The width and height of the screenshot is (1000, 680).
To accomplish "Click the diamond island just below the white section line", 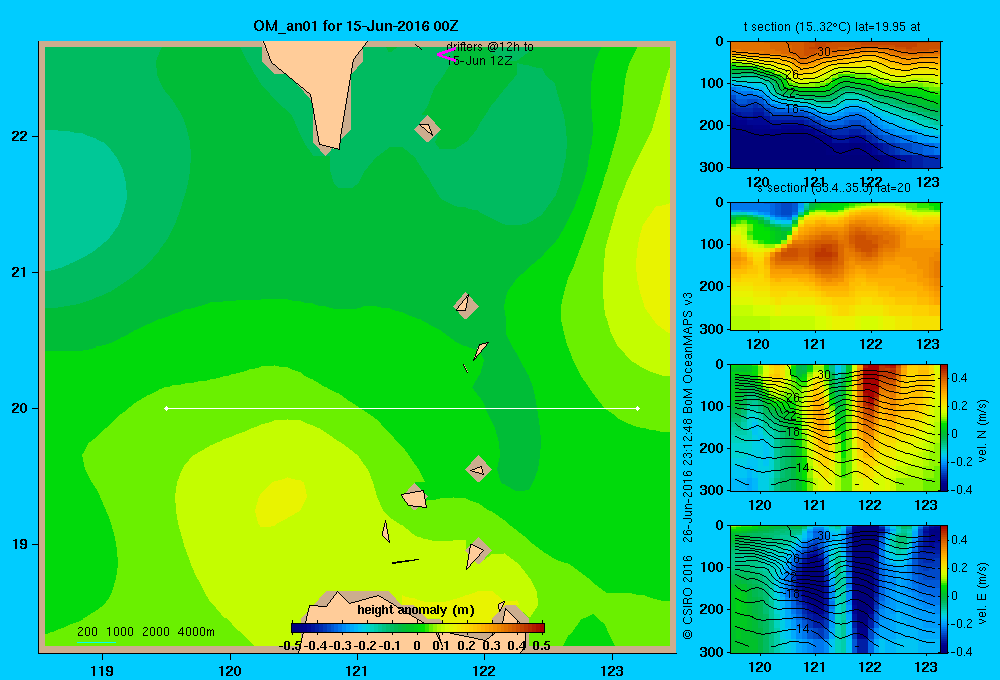I will coord(478,469).
